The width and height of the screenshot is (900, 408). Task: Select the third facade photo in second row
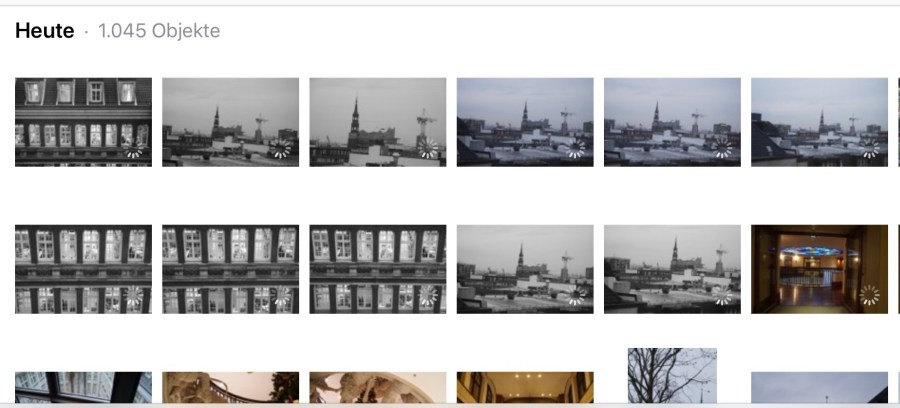377,268
